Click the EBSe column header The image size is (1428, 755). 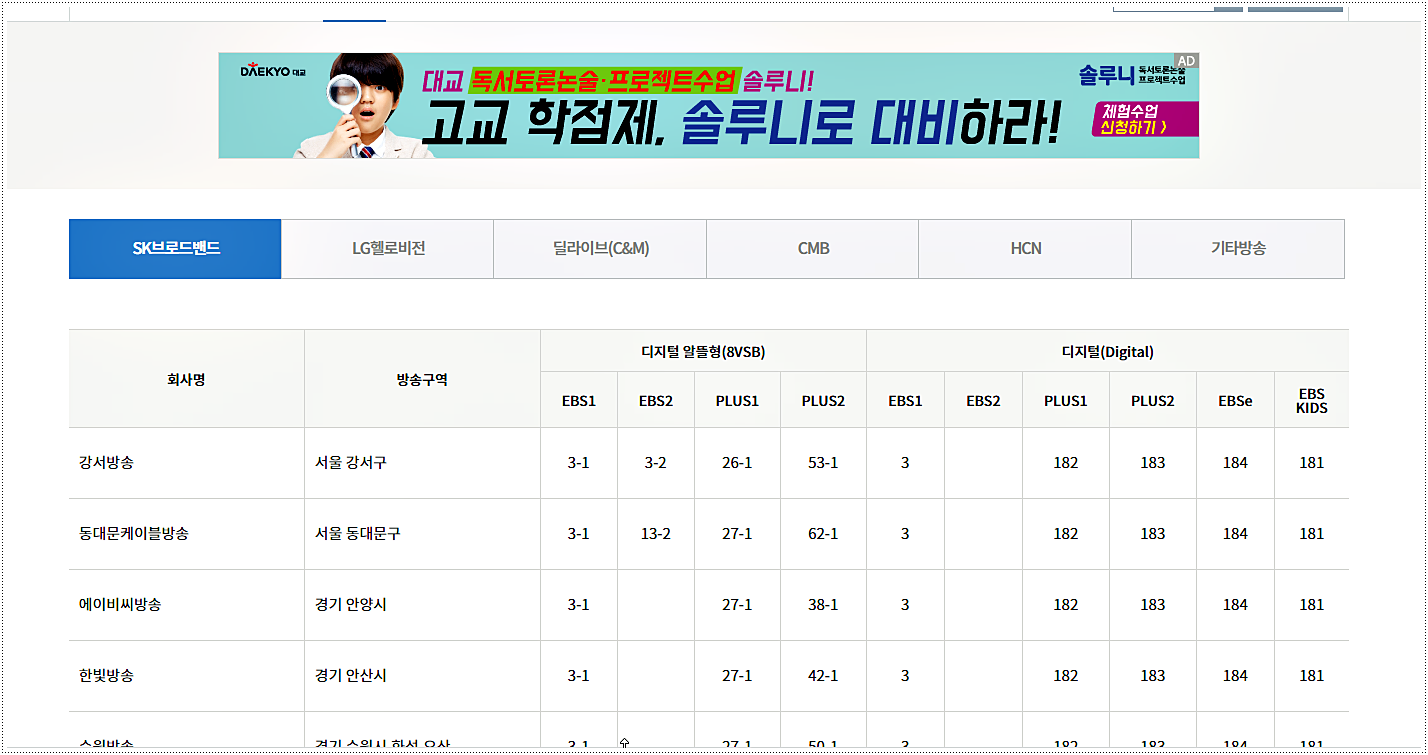pyautogui.click(x=1235, y=401)
